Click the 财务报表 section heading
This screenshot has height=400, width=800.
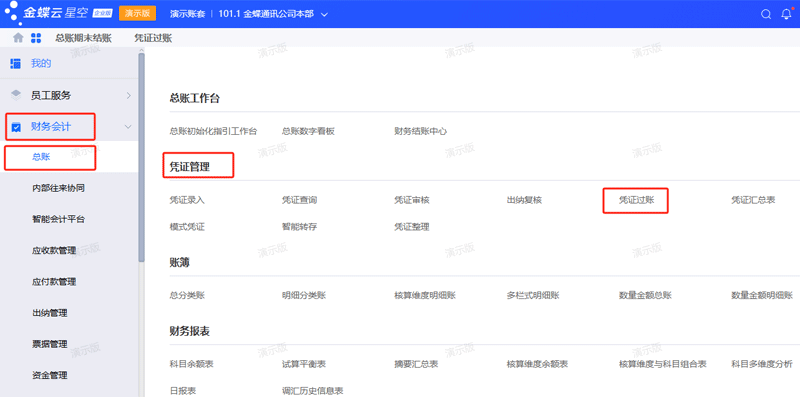click(189, 332)
